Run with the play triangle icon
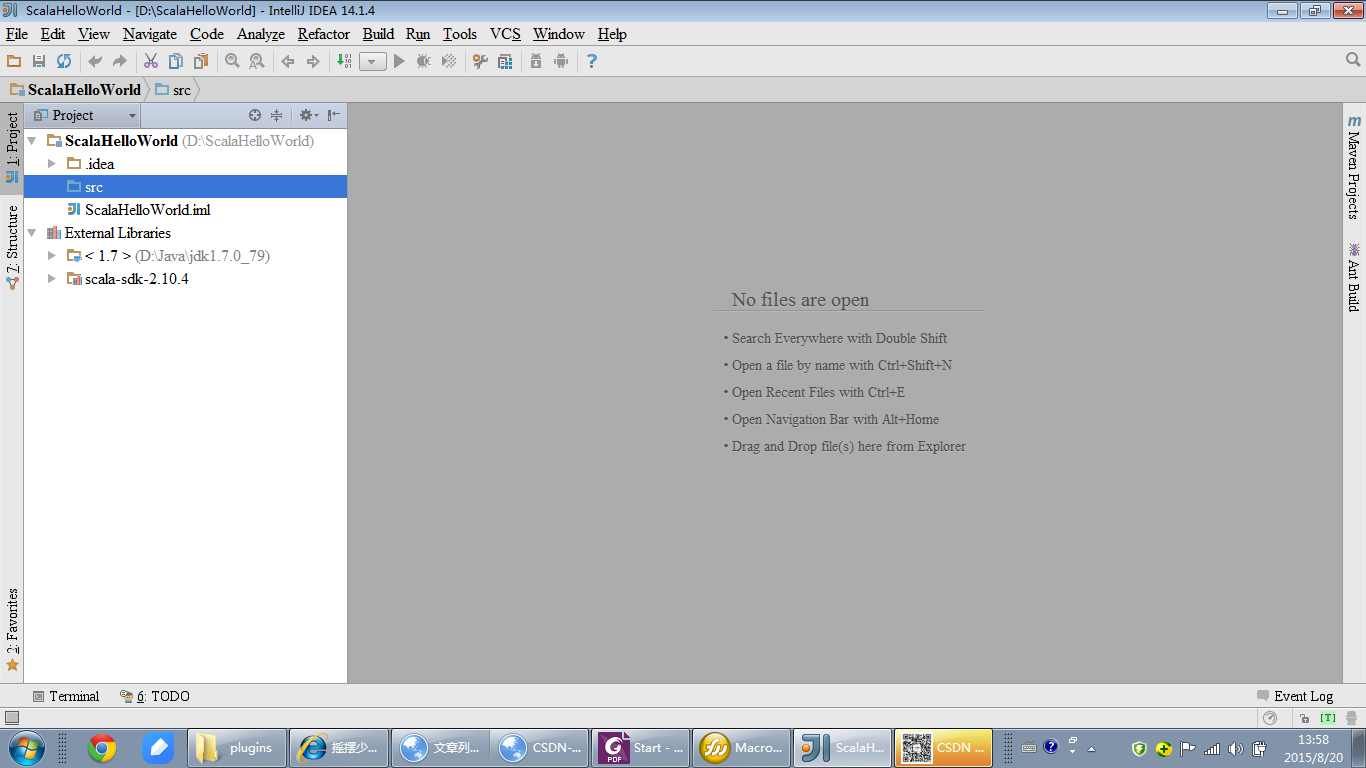 pyautogui.click(x=399, y=61)
